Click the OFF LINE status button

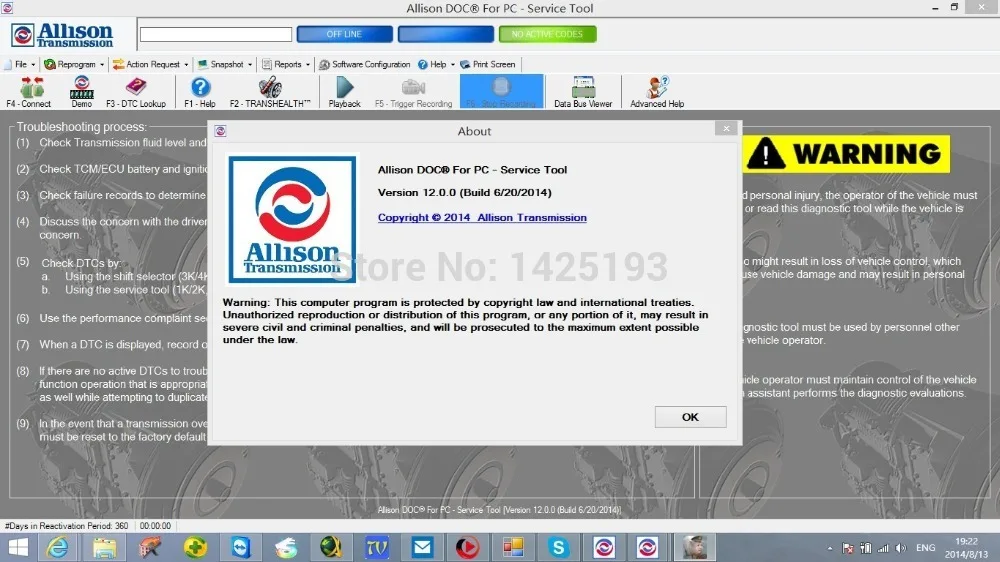click(344, 34)
